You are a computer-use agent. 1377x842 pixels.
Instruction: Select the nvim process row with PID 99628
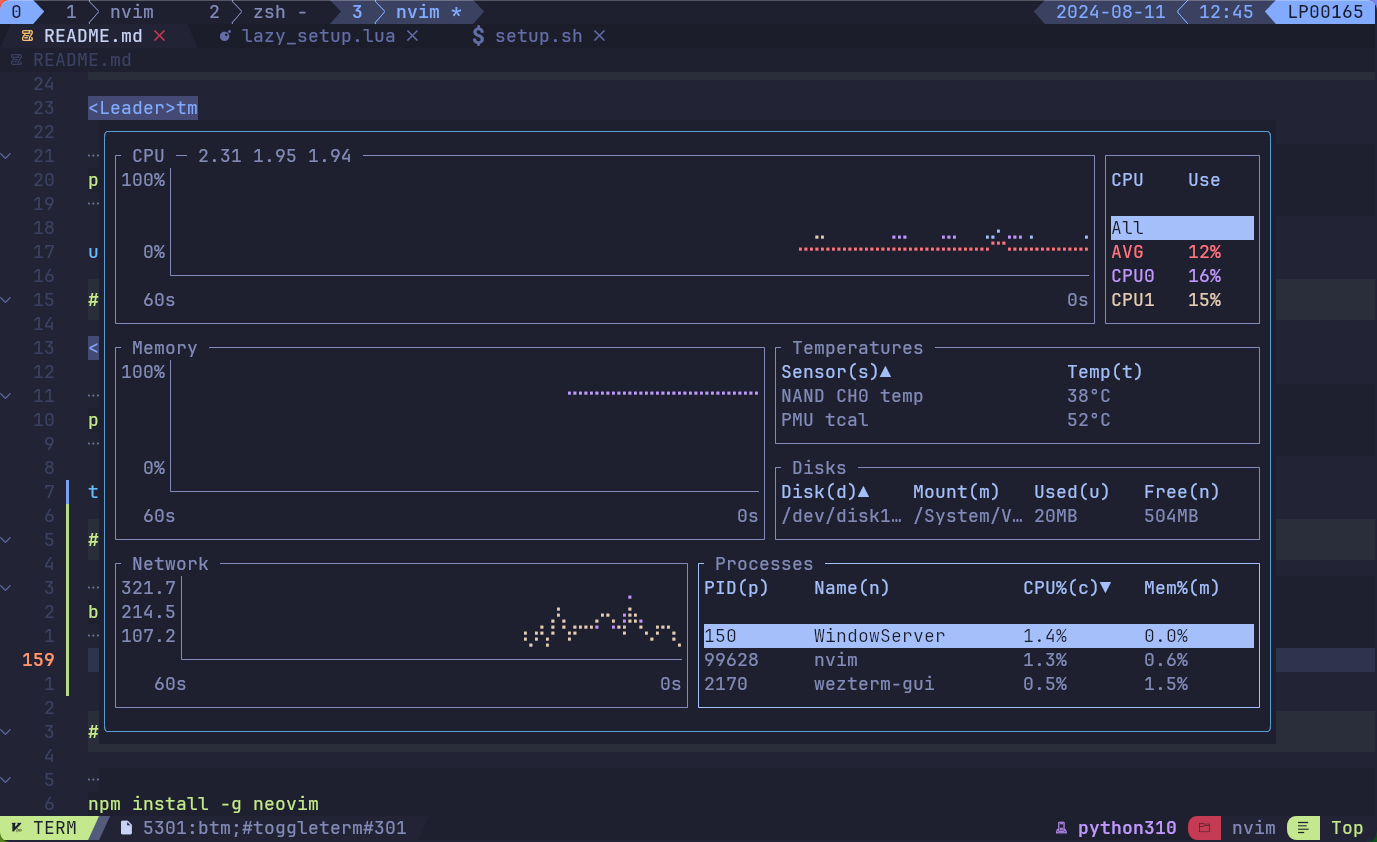[x=979, y=660]
